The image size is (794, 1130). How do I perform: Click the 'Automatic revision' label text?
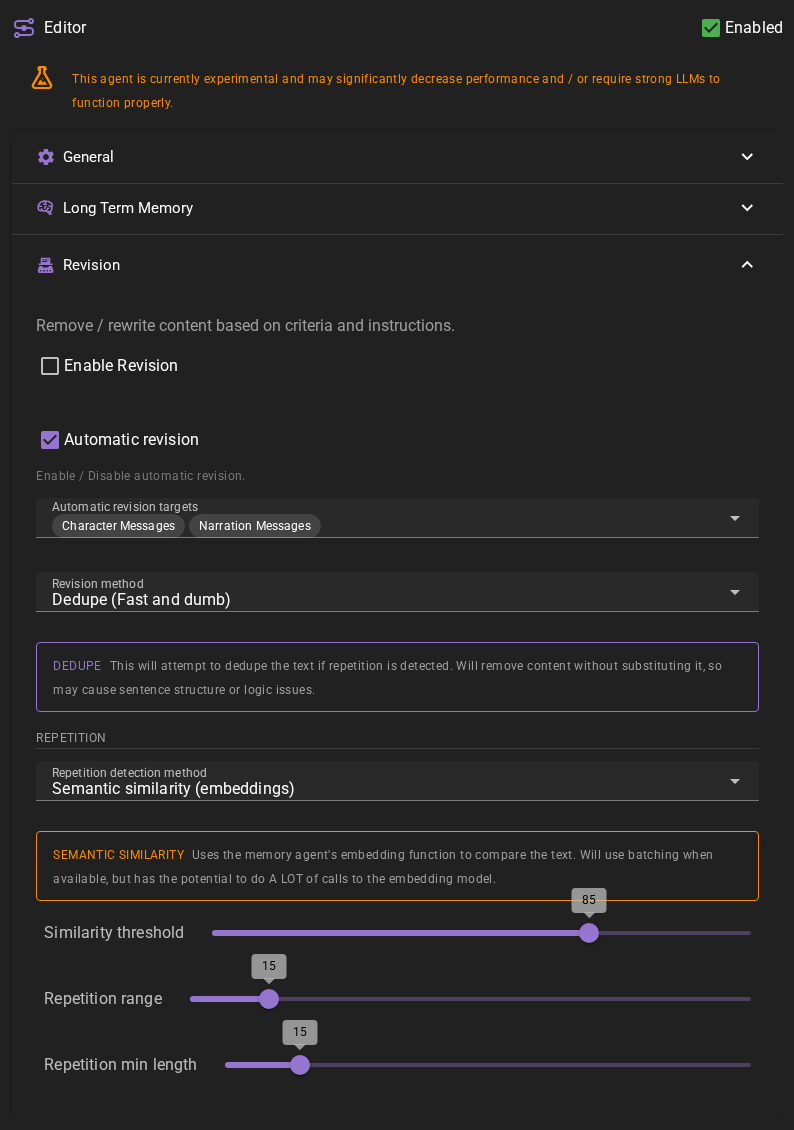tap(131, 440)
